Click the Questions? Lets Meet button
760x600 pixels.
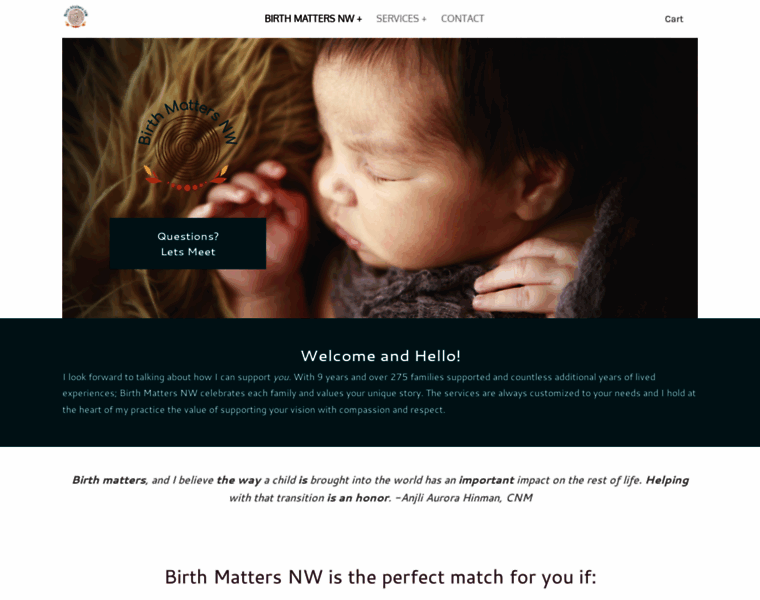tap(188, 243)
